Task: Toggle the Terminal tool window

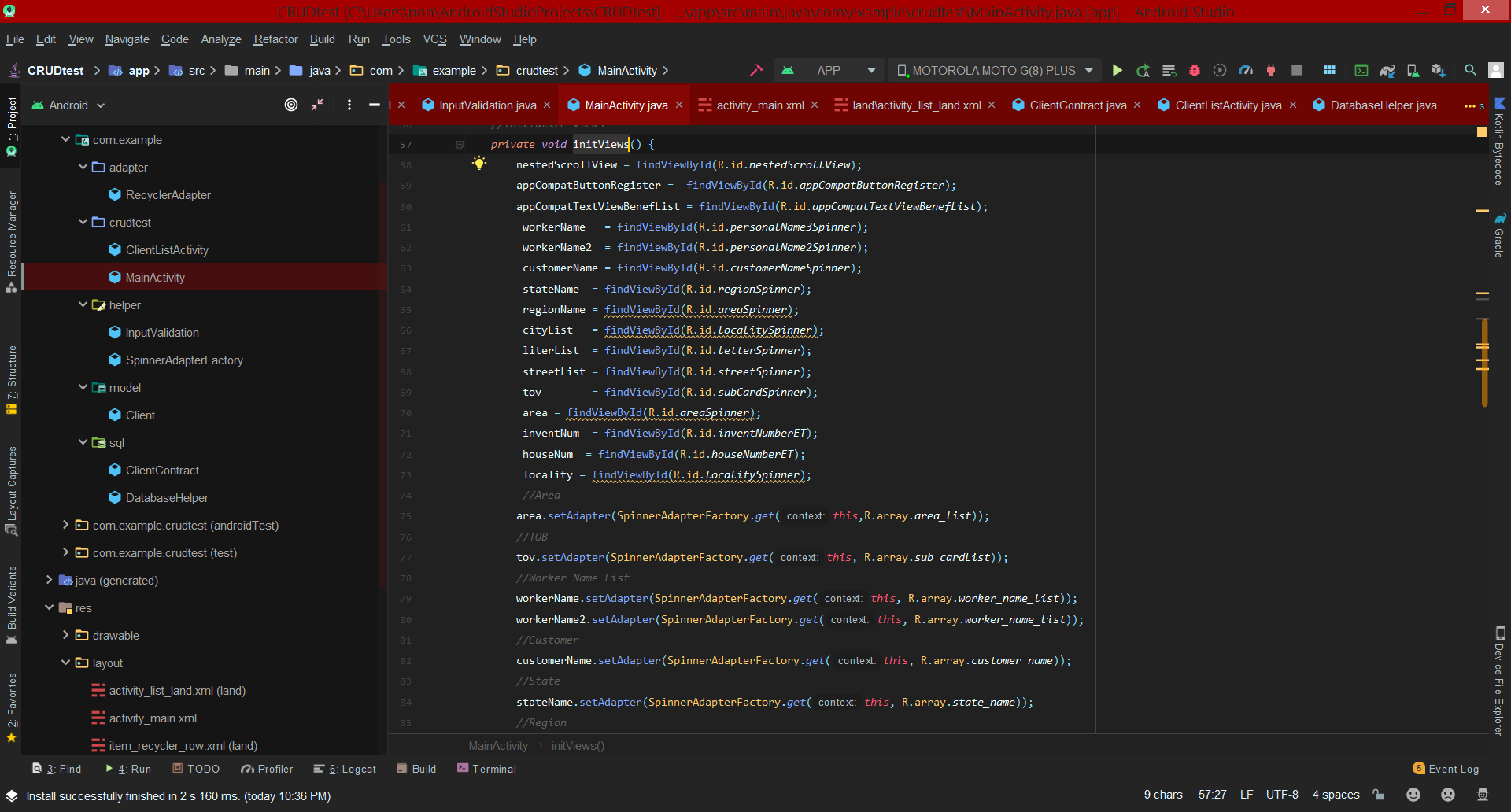Action: [486, 769]
